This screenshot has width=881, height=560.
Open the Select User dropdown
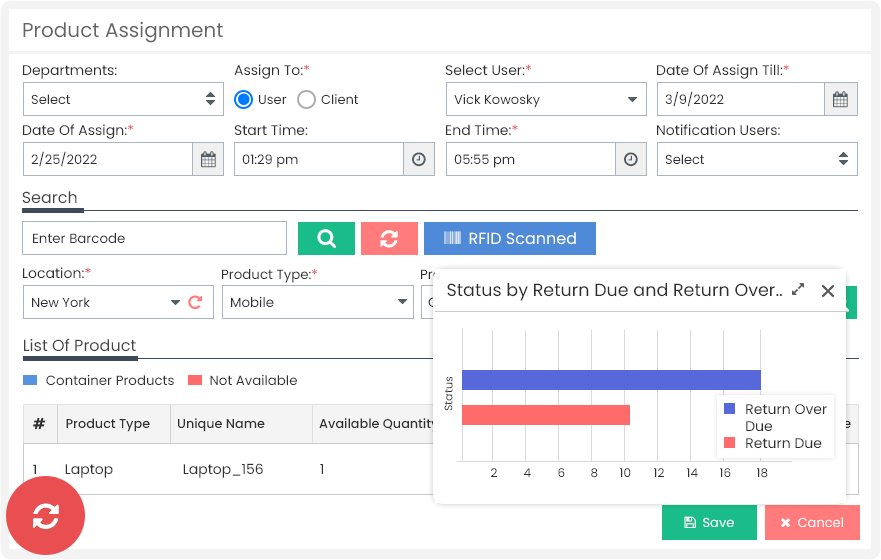[546, 99]
